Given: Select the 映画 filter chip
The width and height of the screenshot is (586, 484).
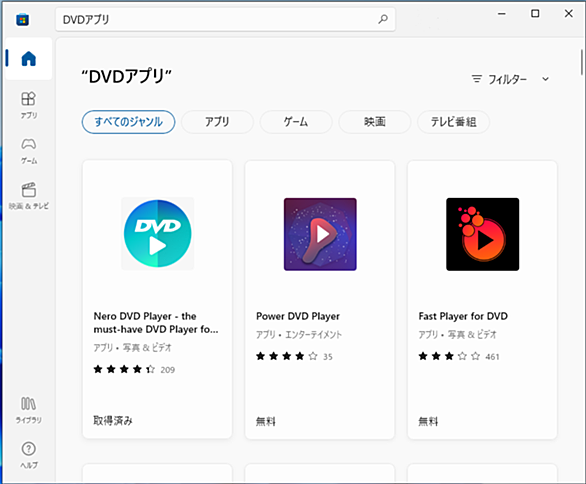Looking at the screenshot, I should [374, 122].
